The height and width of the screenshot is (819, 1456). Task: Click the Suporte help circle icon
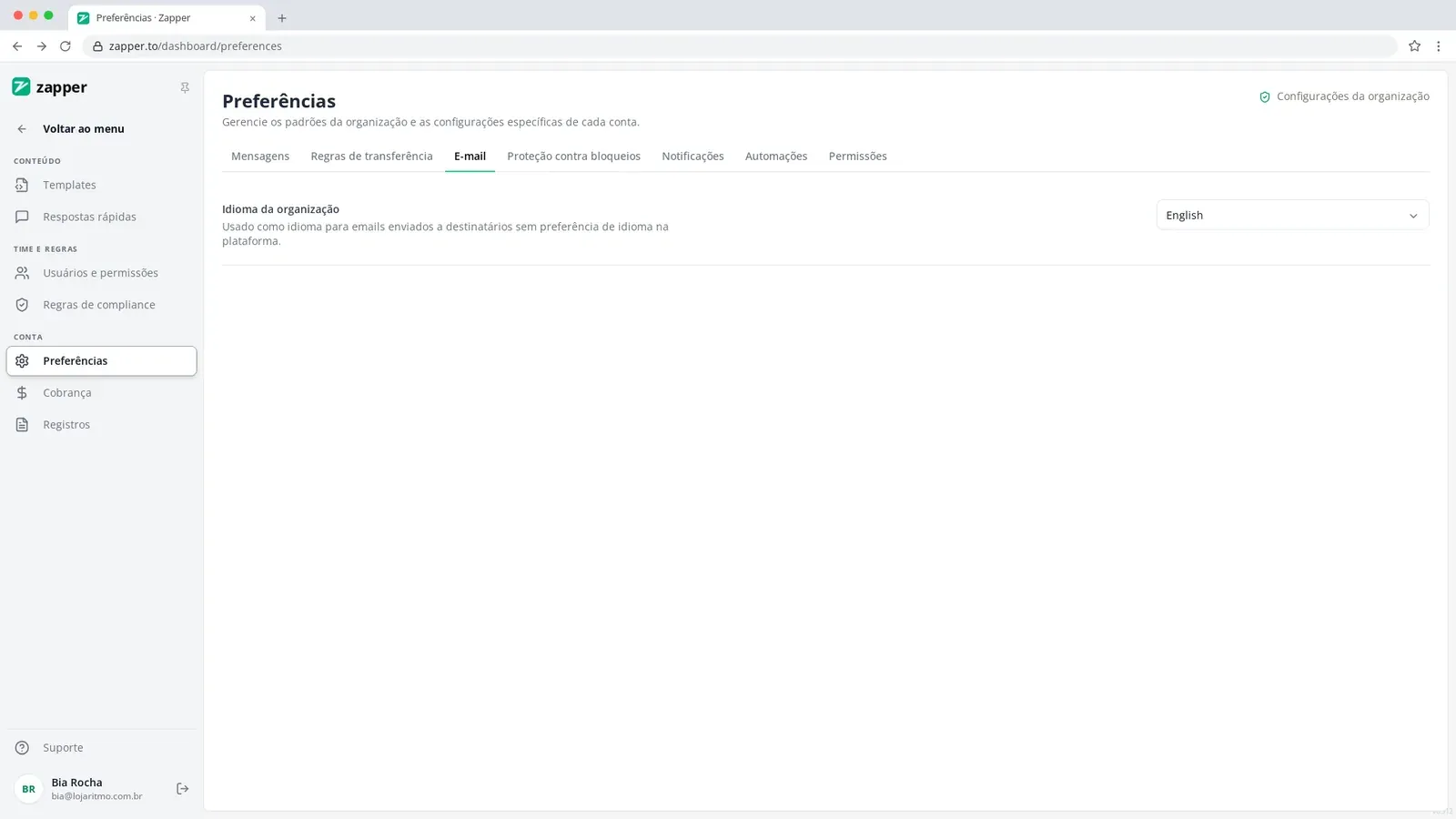coord(22,748)
